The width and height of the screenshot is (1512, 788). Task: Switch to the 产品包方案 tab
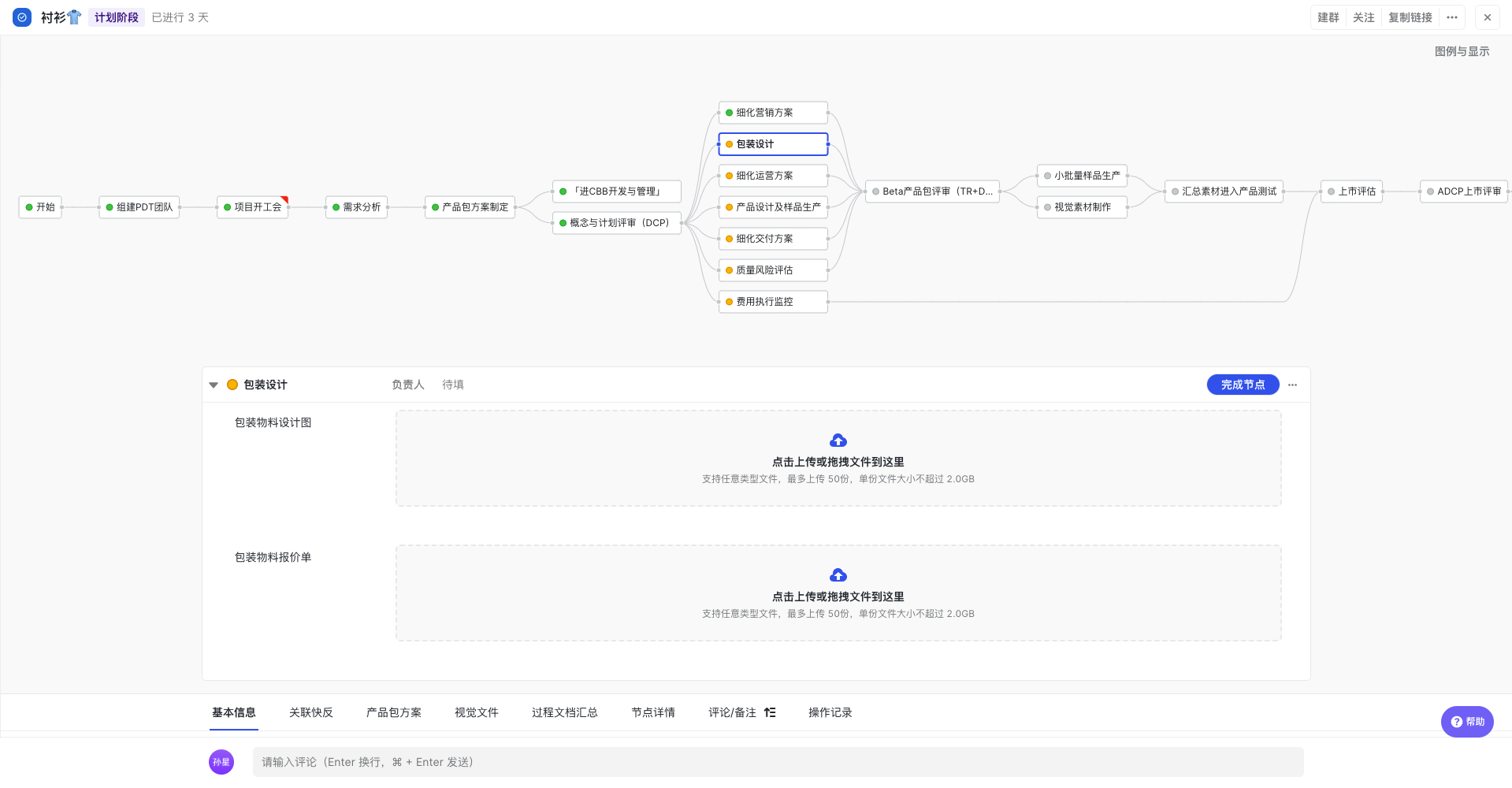pos(393,712)
